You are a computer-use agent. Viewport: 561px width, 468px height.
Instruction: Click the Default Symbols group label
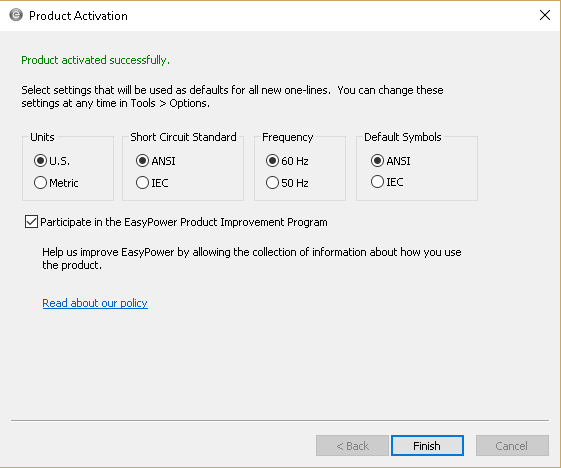tap(403, 137)
